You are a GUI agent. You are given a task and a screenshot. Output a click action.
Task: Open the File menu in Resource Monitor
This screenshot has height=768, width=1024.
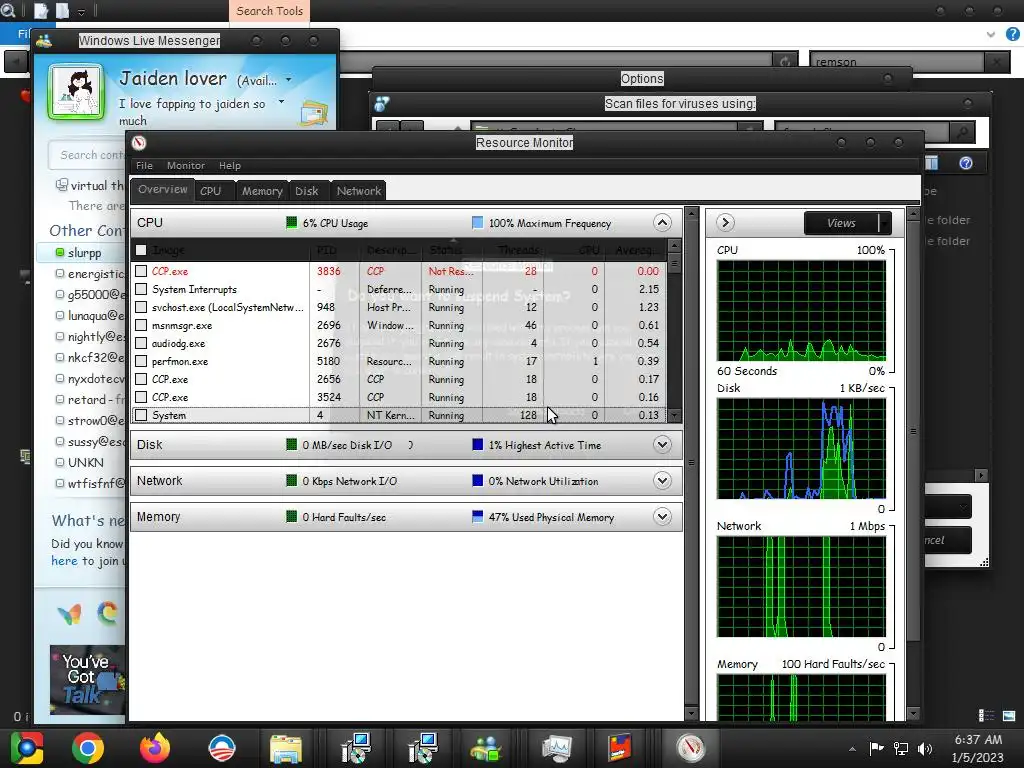[144, 166]
